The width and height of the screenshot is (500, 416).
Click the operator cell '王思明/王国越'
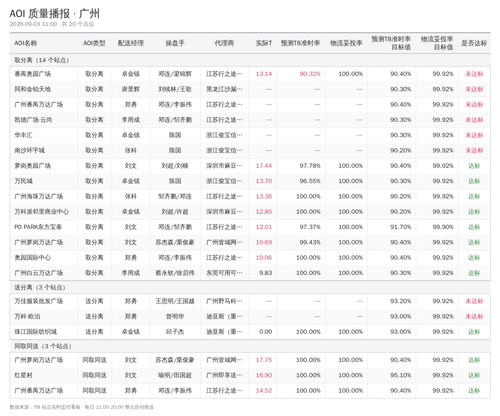pos(175,301)
